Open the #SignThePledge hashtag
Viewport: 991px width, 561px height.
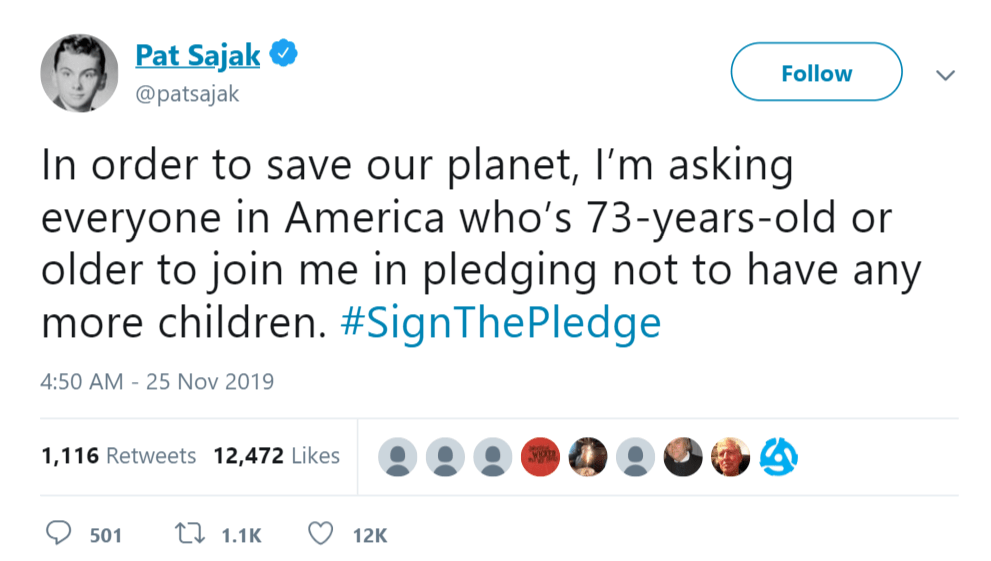[501, 324]
